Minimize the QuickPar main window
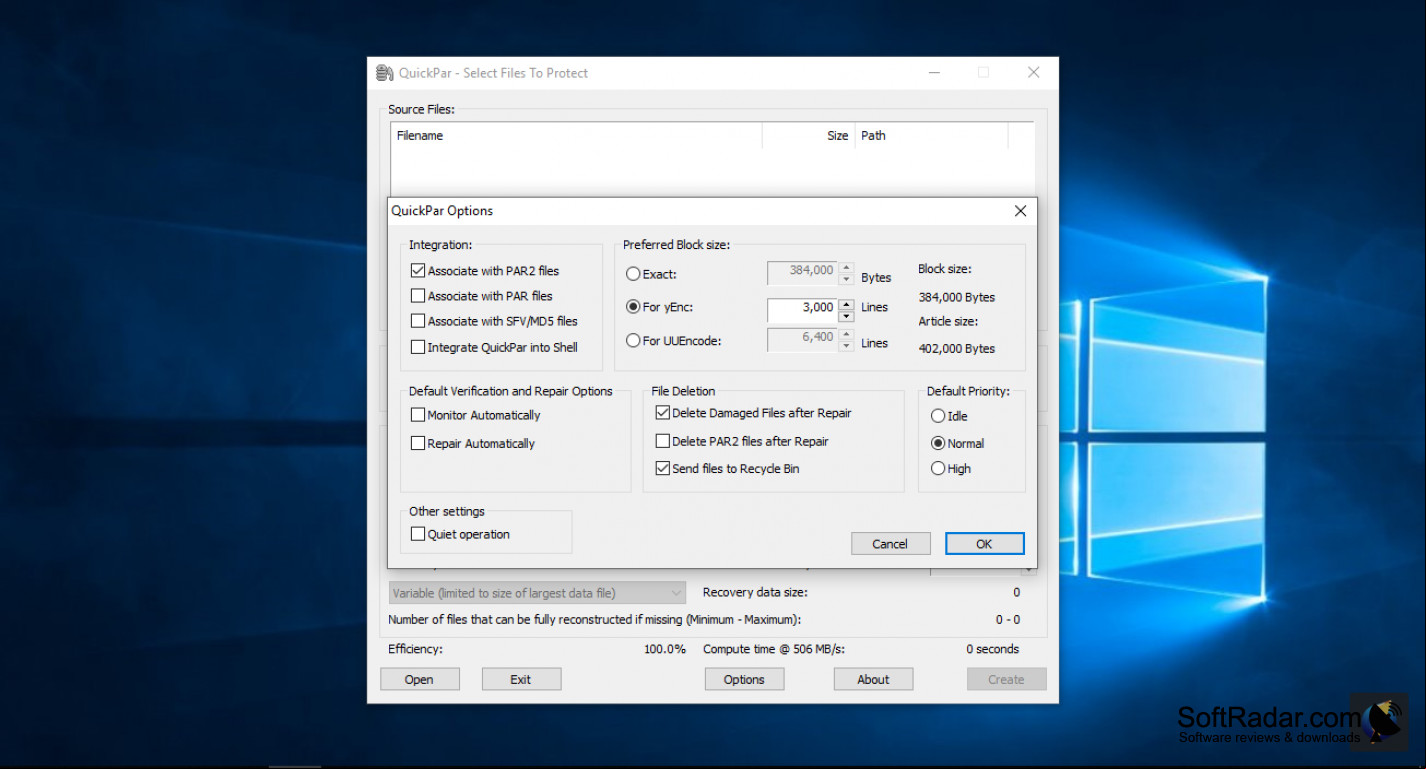This screenshot has height=769, width=1426. click(x=935, y=73)
